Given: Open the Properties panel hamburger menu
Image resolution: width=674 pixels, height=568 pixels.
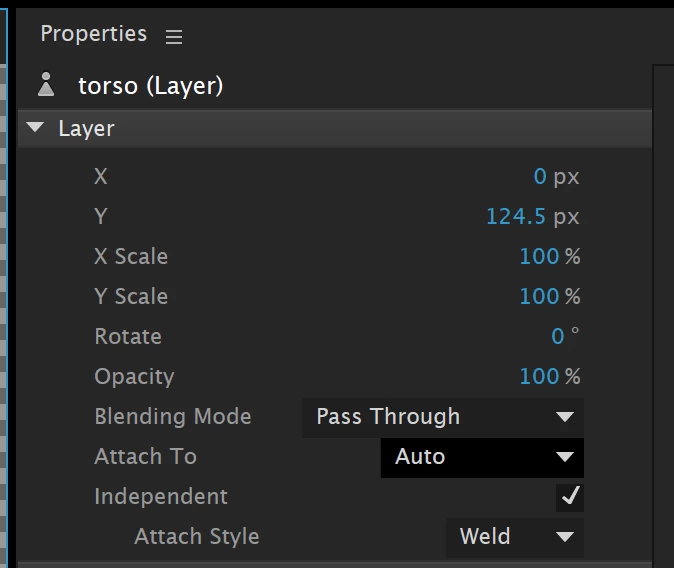Looking at the screenshot, I should pyautogui.click(x=174, y=37).
